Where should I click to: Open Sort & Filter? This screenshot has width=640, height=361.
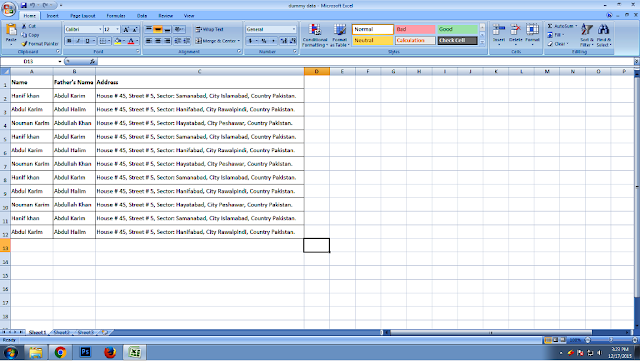click(587, 35)
